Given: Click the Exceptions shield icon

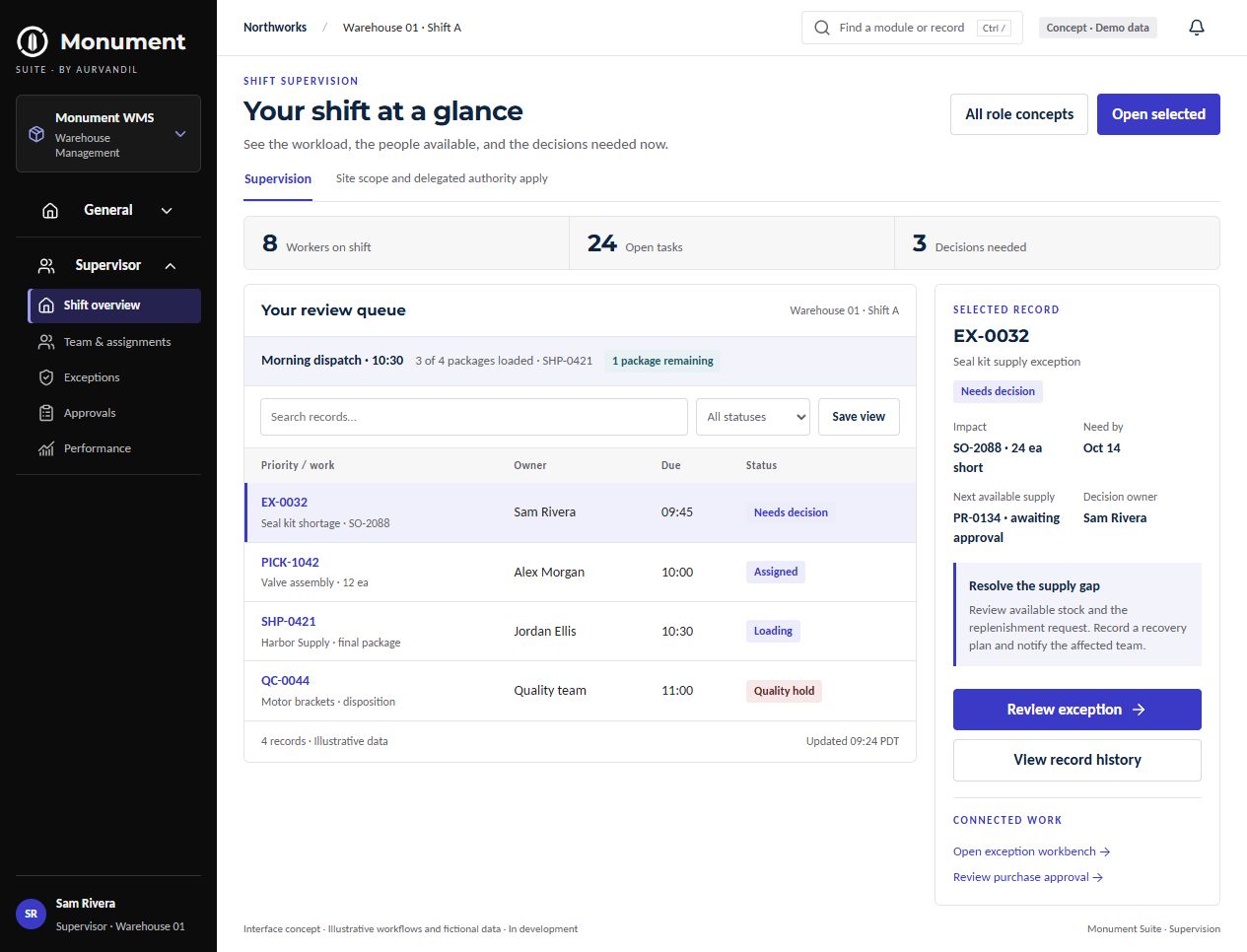Looking at the screenshot, I should click(x=46, y=377).
